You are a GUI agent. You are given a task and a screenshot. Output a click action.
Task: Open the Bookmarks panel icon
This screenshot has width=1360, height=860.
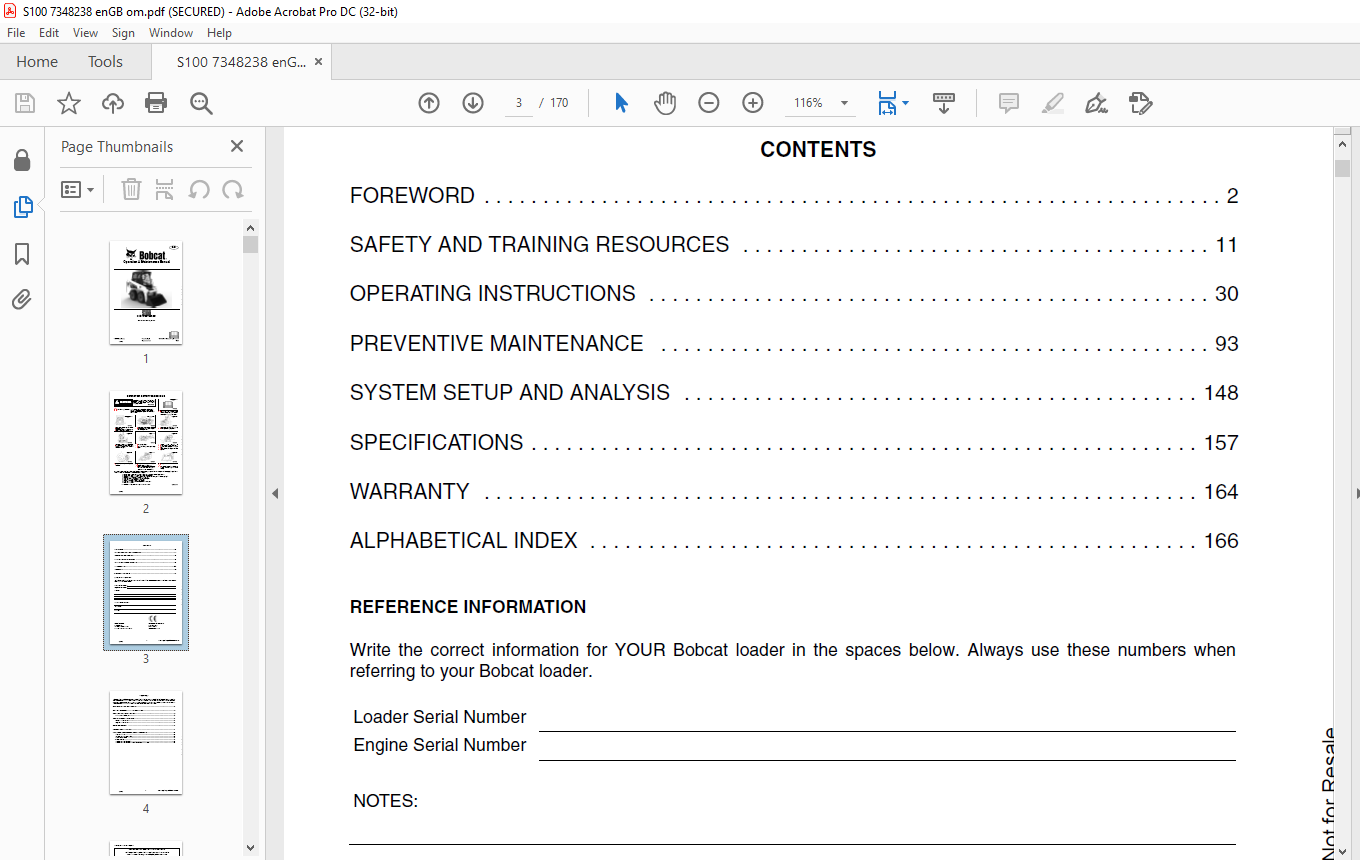click(x=22, y=254)
